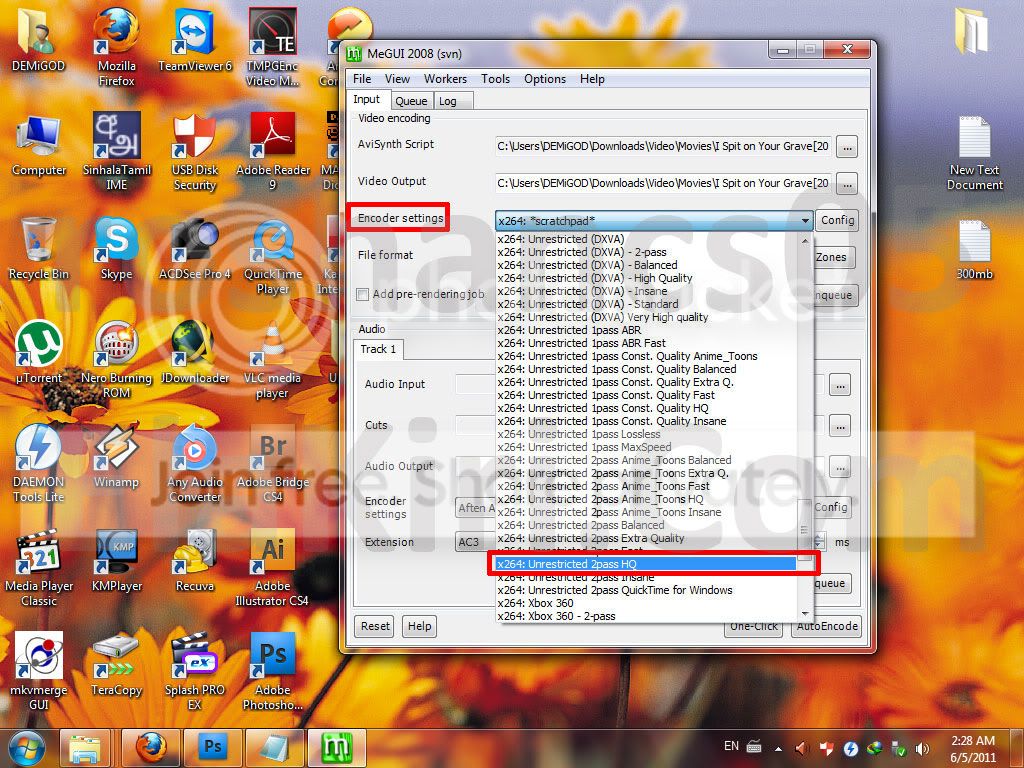Launch Adobe Photoshop desktop shortcut
1024x768 pixels.
pos(273,670)
